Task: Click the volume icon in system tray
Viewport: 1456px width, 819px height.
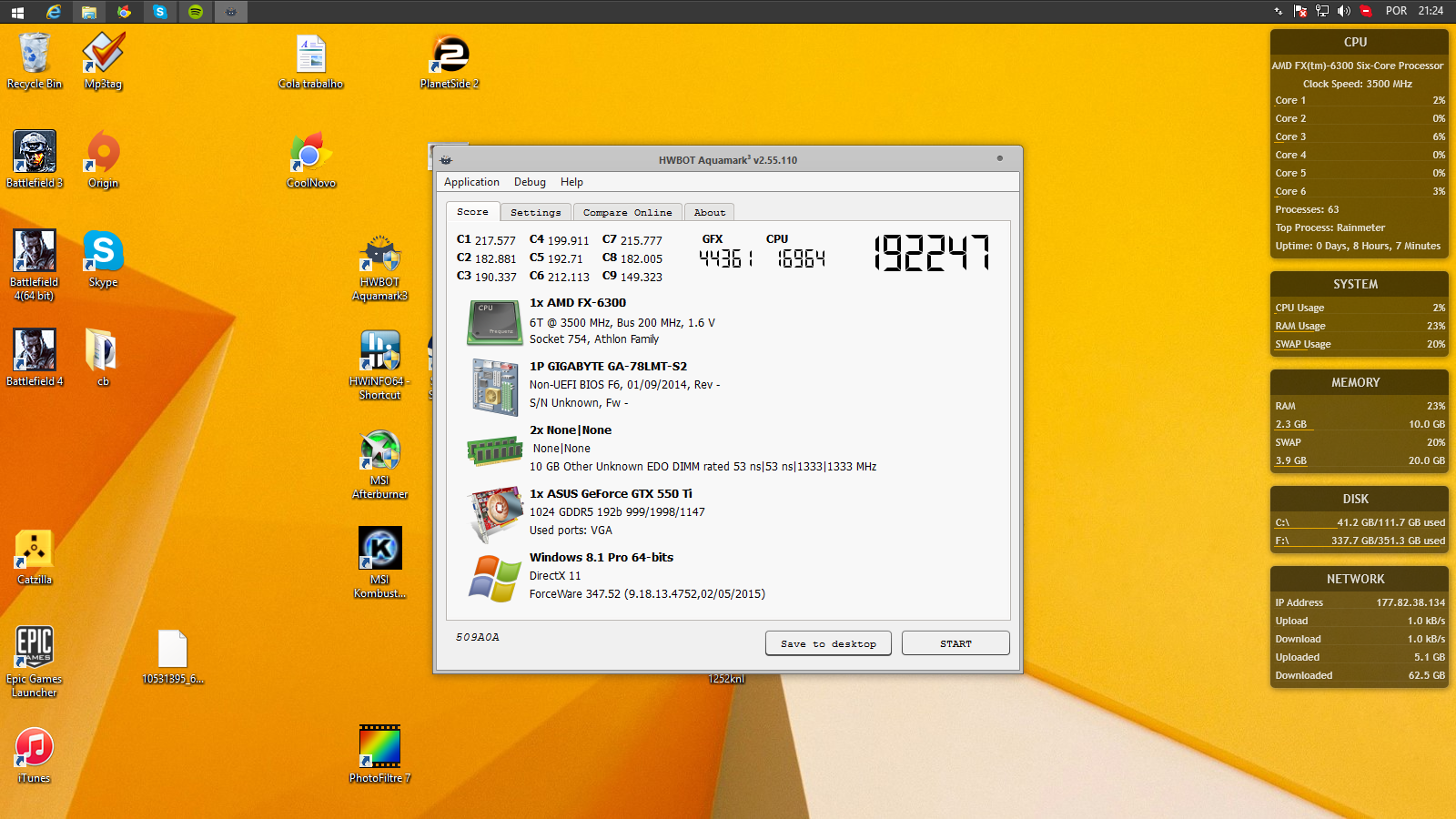Action: pyautogui.click(x=1343, y=11)
